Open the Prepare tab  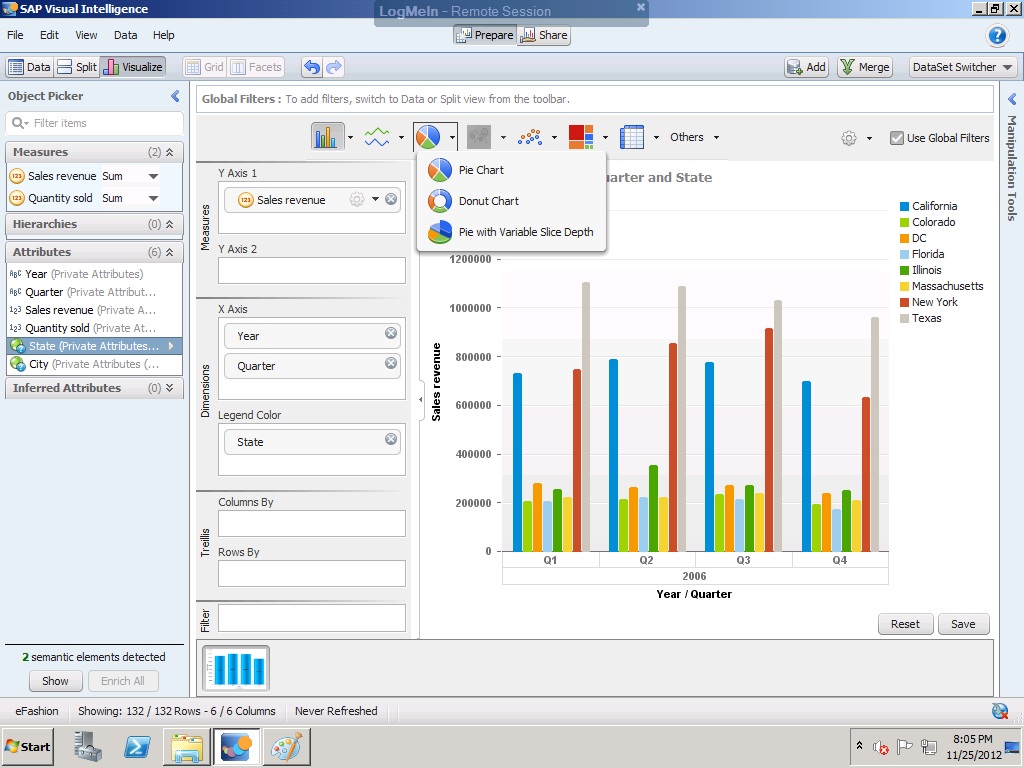coord(485,35)
